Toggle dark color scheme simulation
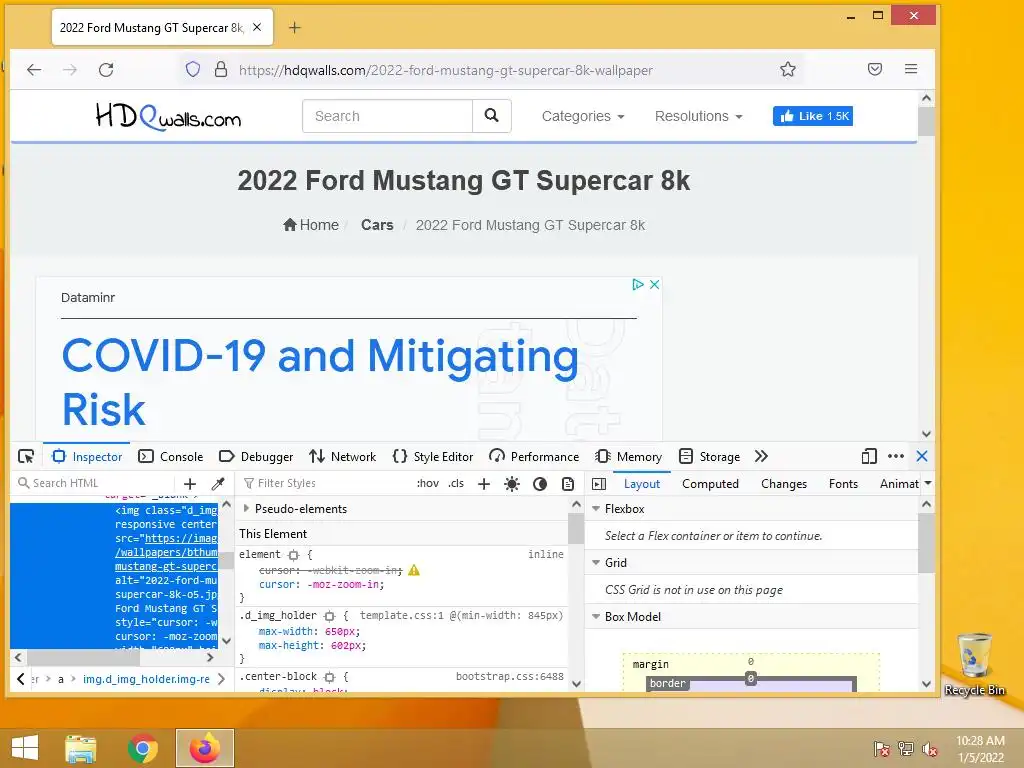 tap(540, 484)
